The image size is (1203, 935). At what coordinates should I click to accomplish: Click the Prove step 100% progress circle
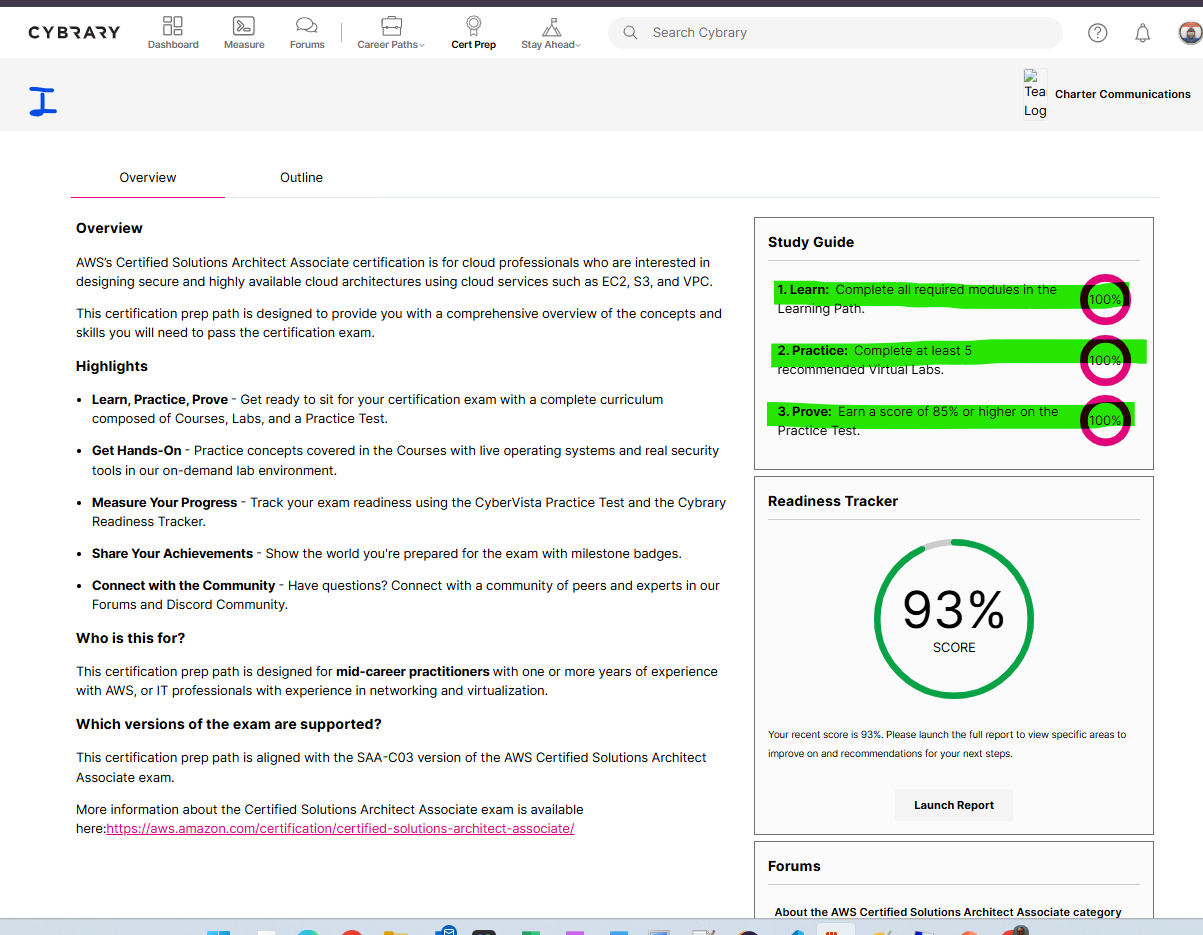pyautogui.click(x=1105, y=420)
